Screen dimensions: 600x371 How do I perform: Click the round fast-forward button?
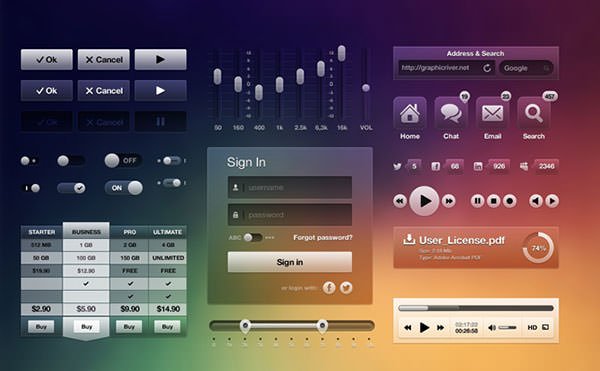448,201
